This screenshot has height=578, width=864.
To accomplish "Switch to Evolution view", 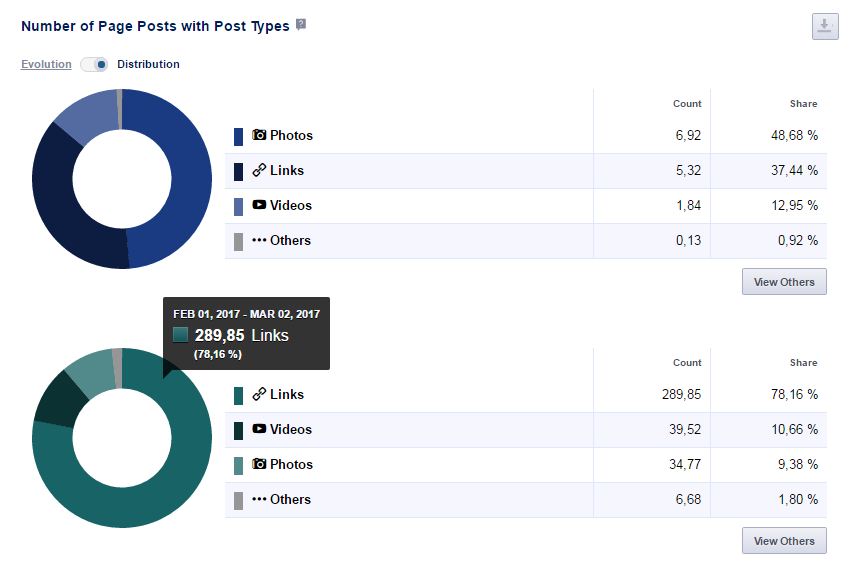I will click(46, 64).
